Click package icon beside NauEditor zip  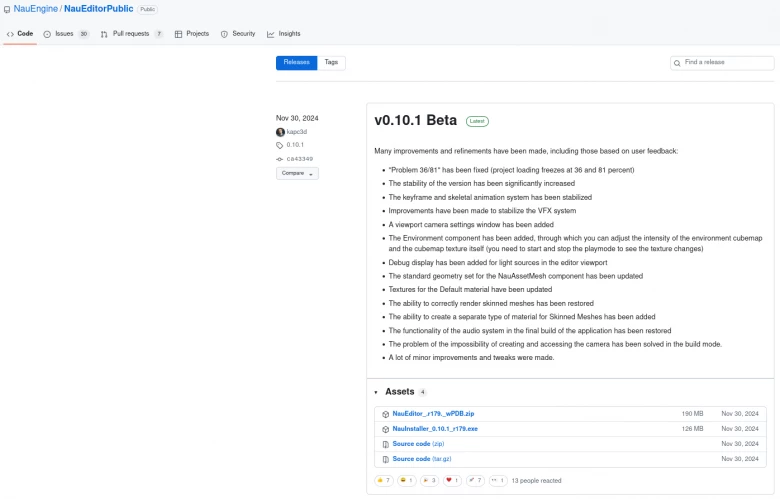tap(386, 414)
